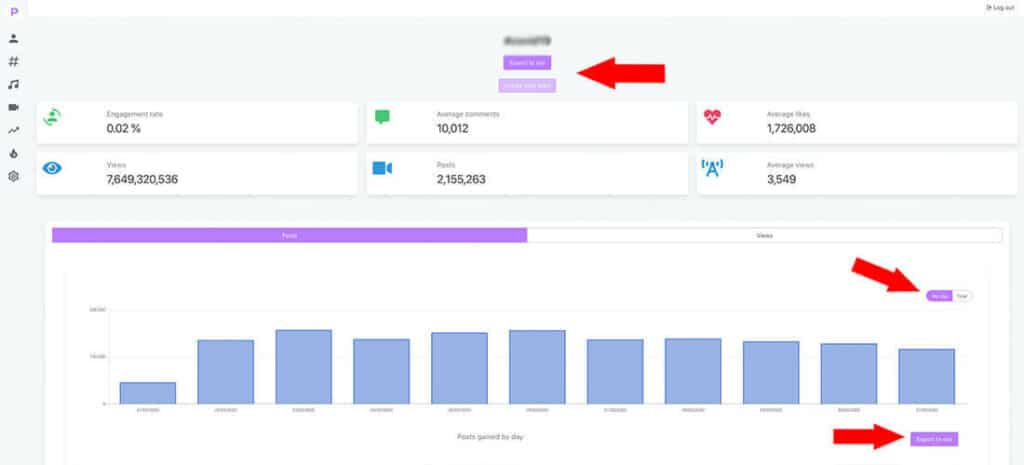This screenshot has width=1024, height=465.
Task: Open the trending line chart sidebar icon
Action: [13, 130]
